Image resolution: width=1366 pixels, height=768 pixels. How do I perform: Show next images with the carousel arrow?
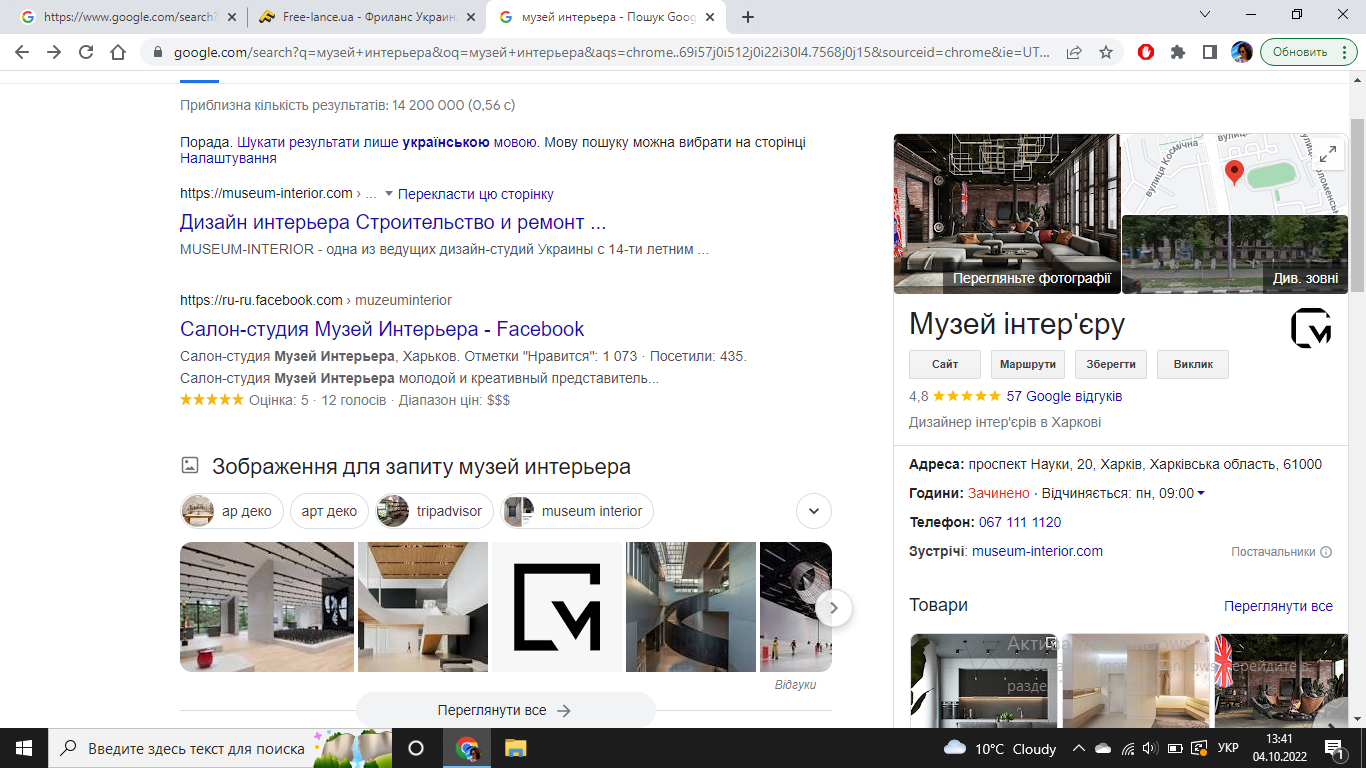tap(834, 607)
